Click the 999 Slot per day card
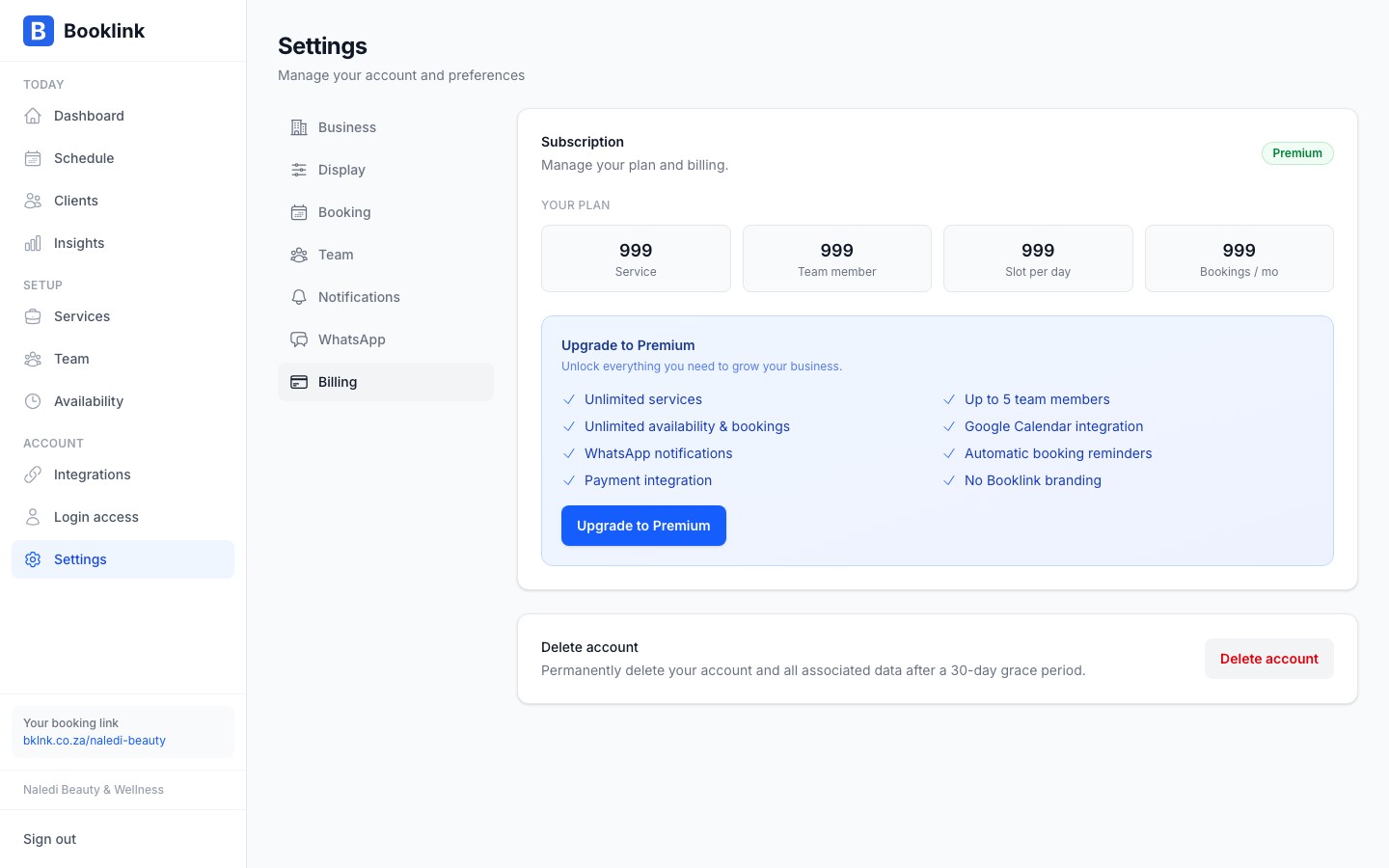 point(1038,258)
